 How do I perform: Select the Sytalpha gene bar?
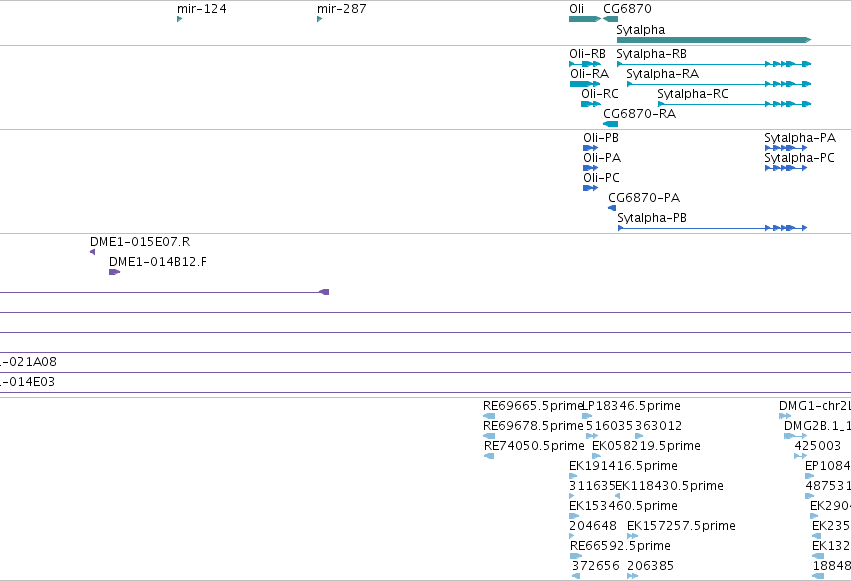(x=714, y=40)
